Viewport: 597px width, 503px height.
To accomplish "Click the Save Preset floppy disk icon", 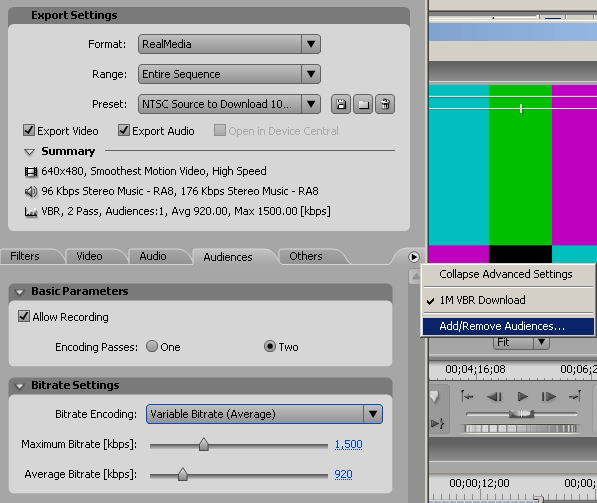I will point(341,104).
